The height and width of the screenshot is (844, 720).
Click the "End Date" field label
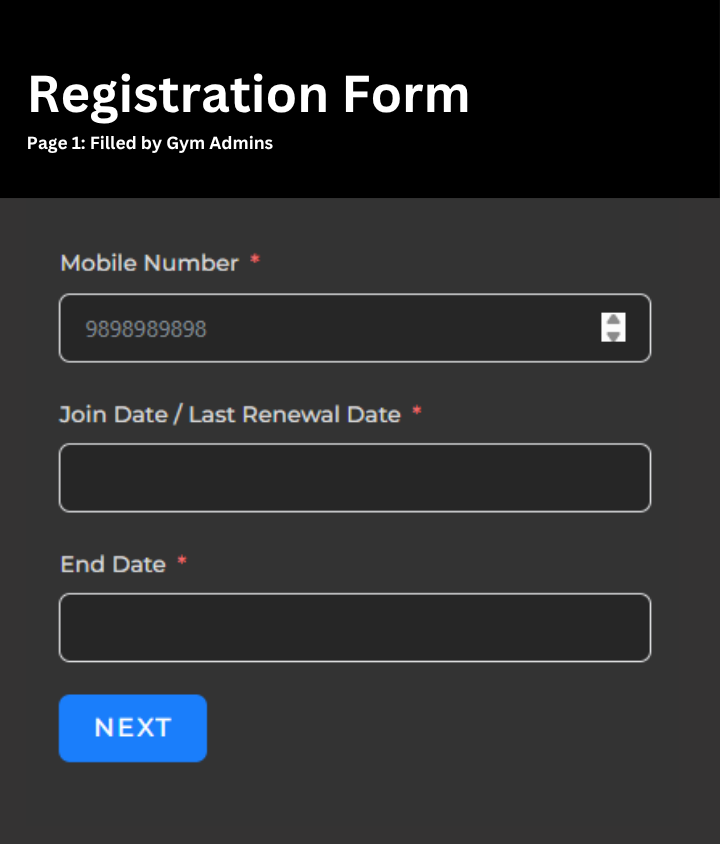[113, 564]
